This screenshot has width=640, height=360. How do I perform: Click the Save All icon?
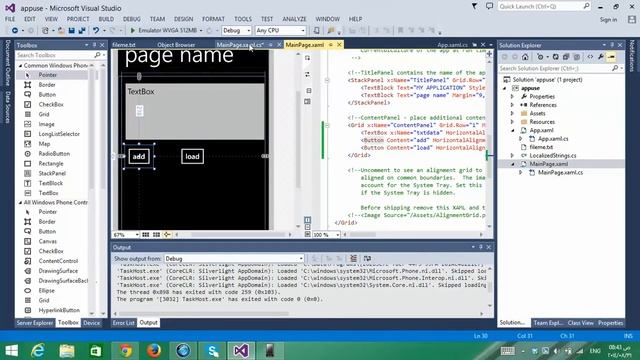[82, 31]
